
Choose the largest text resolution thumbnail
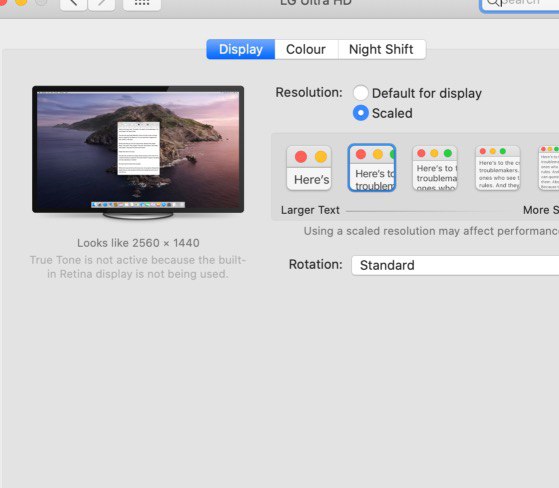tap(309, 168)
